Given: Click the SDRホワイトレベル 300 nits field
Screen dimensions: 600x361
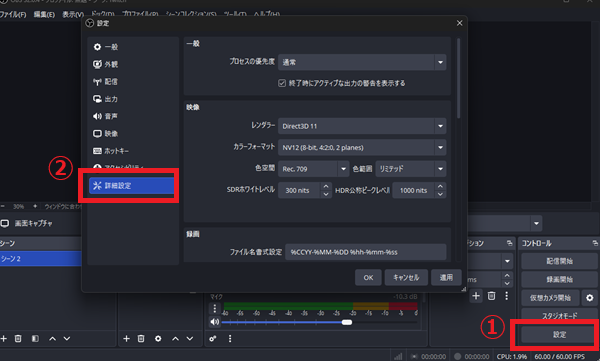Looking at the screenshot, I should [x=299, y=190].
